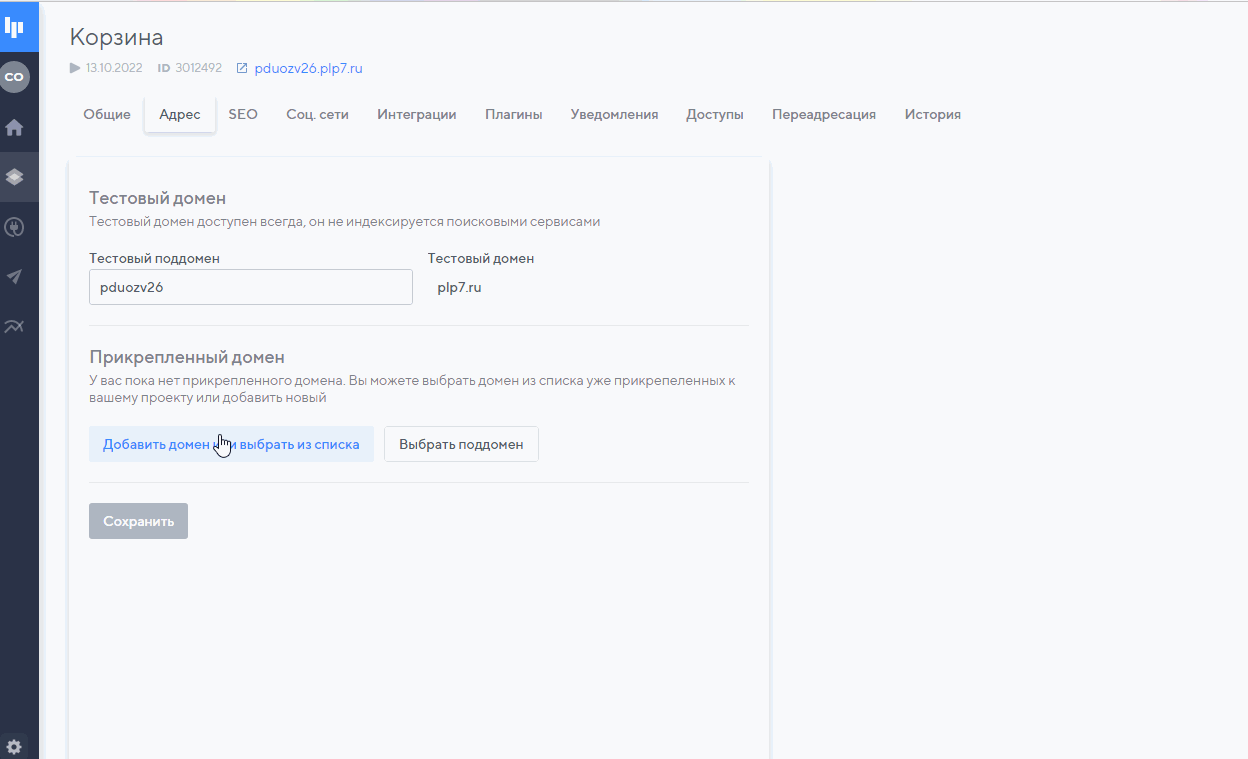Click the Сохранить button
This screenshot has height=759, width=1248.
pyautogui.click(x=138, y=521)
